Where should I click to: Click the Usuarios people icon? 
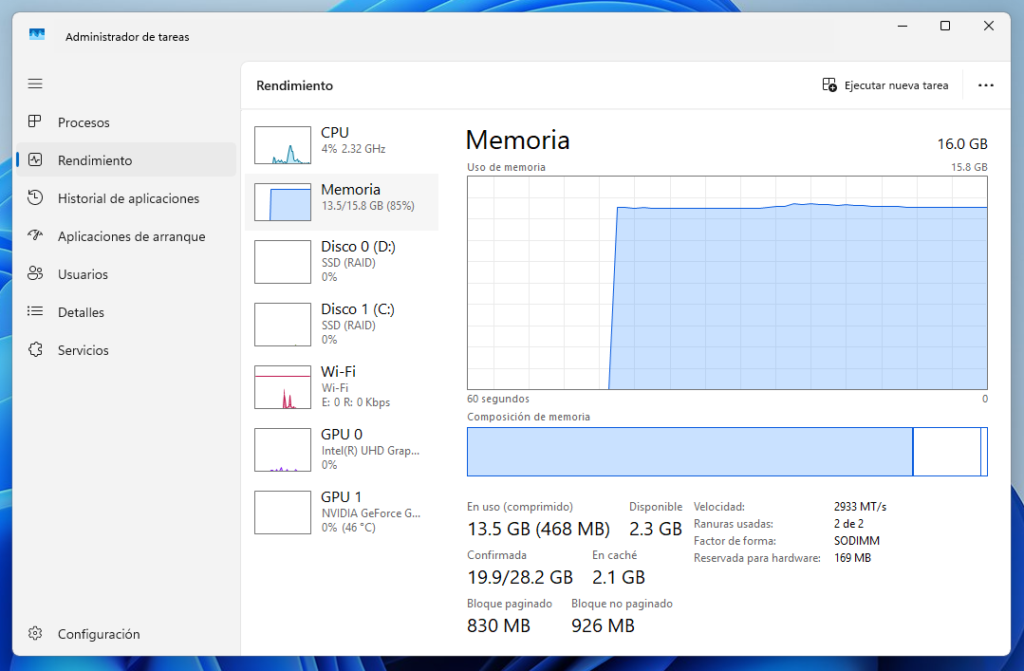tap(35, 273)
